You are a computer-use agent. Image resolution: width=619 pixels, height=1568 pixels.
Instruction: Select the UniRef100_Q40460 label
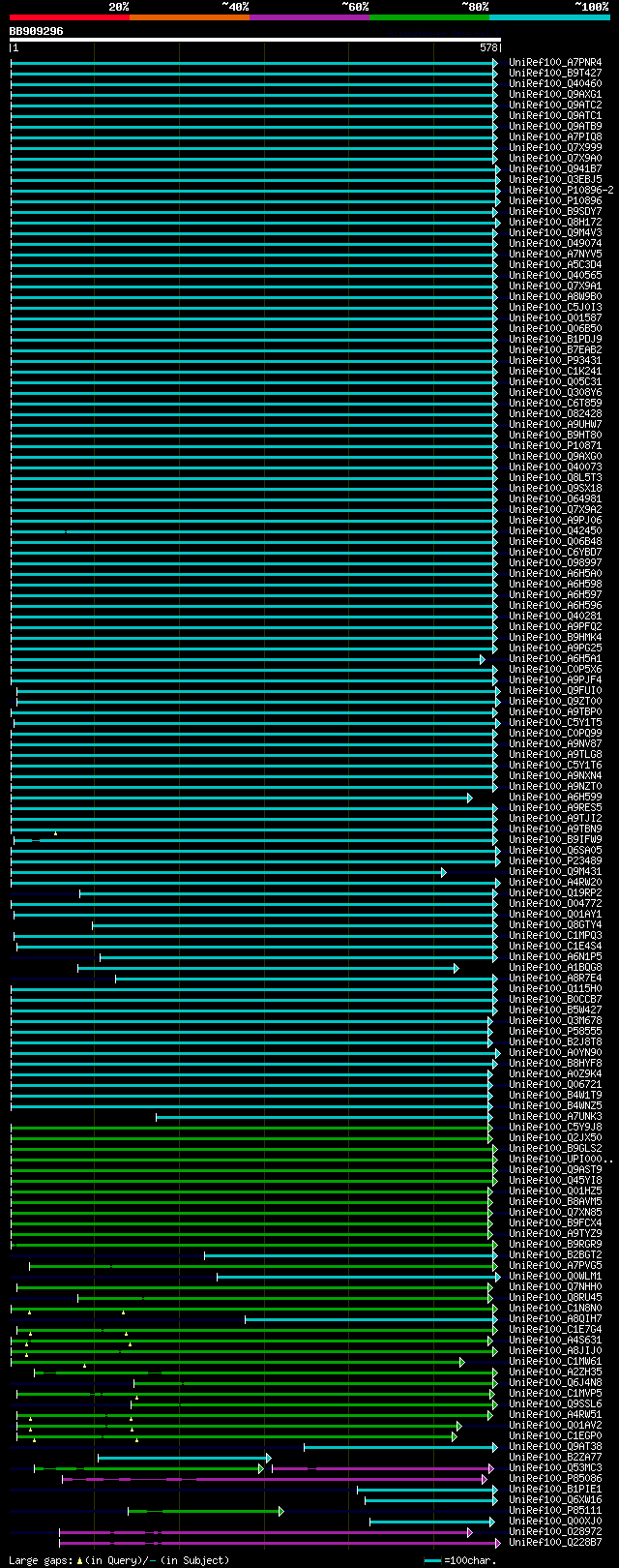tap(555, 84)
